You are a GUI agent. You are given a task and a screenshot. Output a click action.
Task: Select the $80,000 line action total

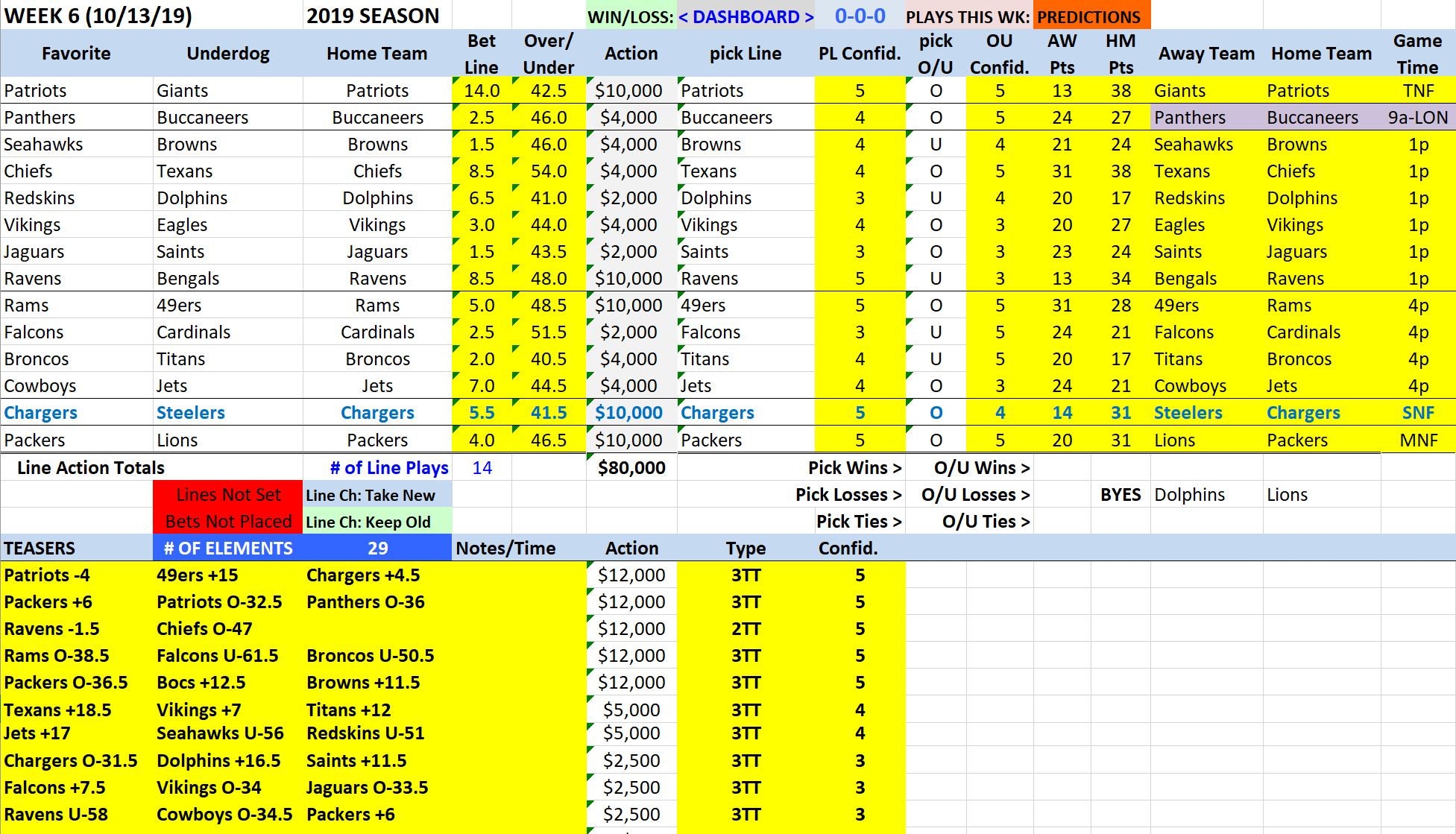[x=631, y=467]
